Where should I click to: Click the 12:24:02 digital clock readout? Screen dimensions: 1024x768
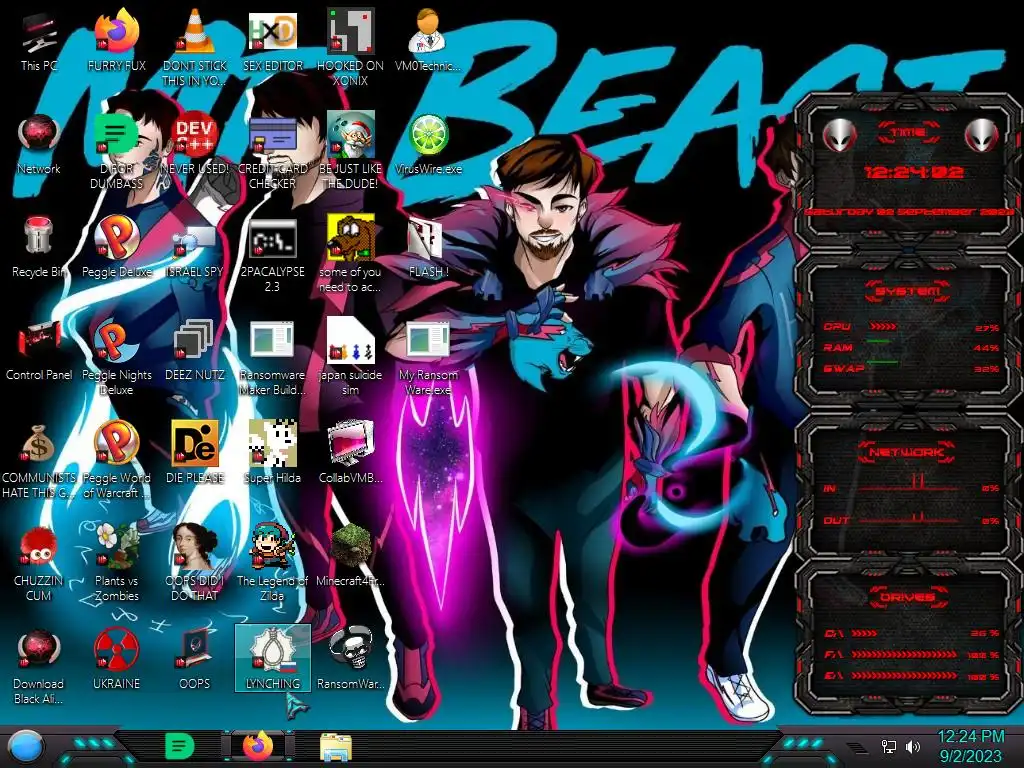click(x=914, y=172)
